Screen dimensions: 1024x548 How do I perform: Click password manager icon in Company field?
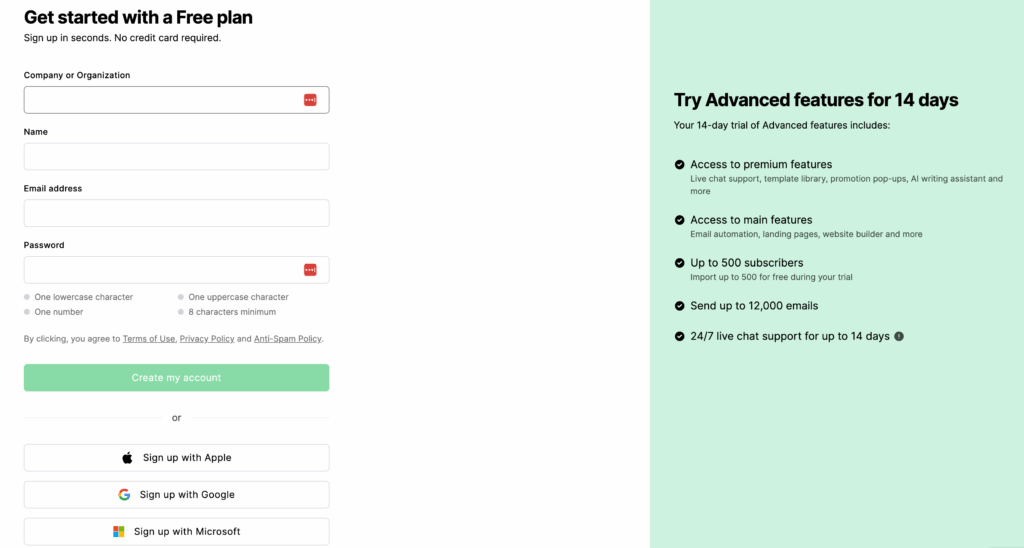(310, 100)
